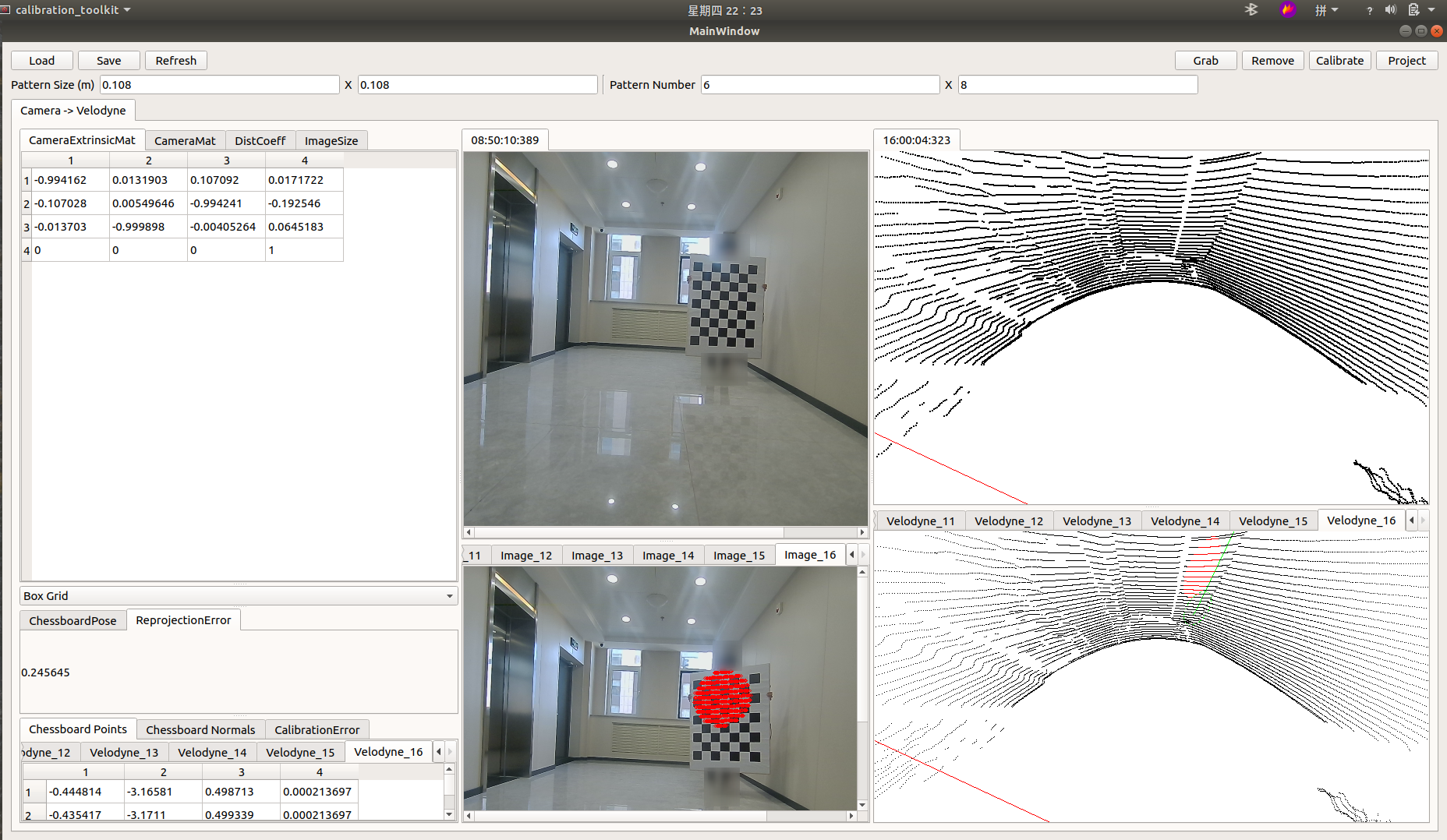Click scroll-up arrow of chessboard points table

click(449, 769)
